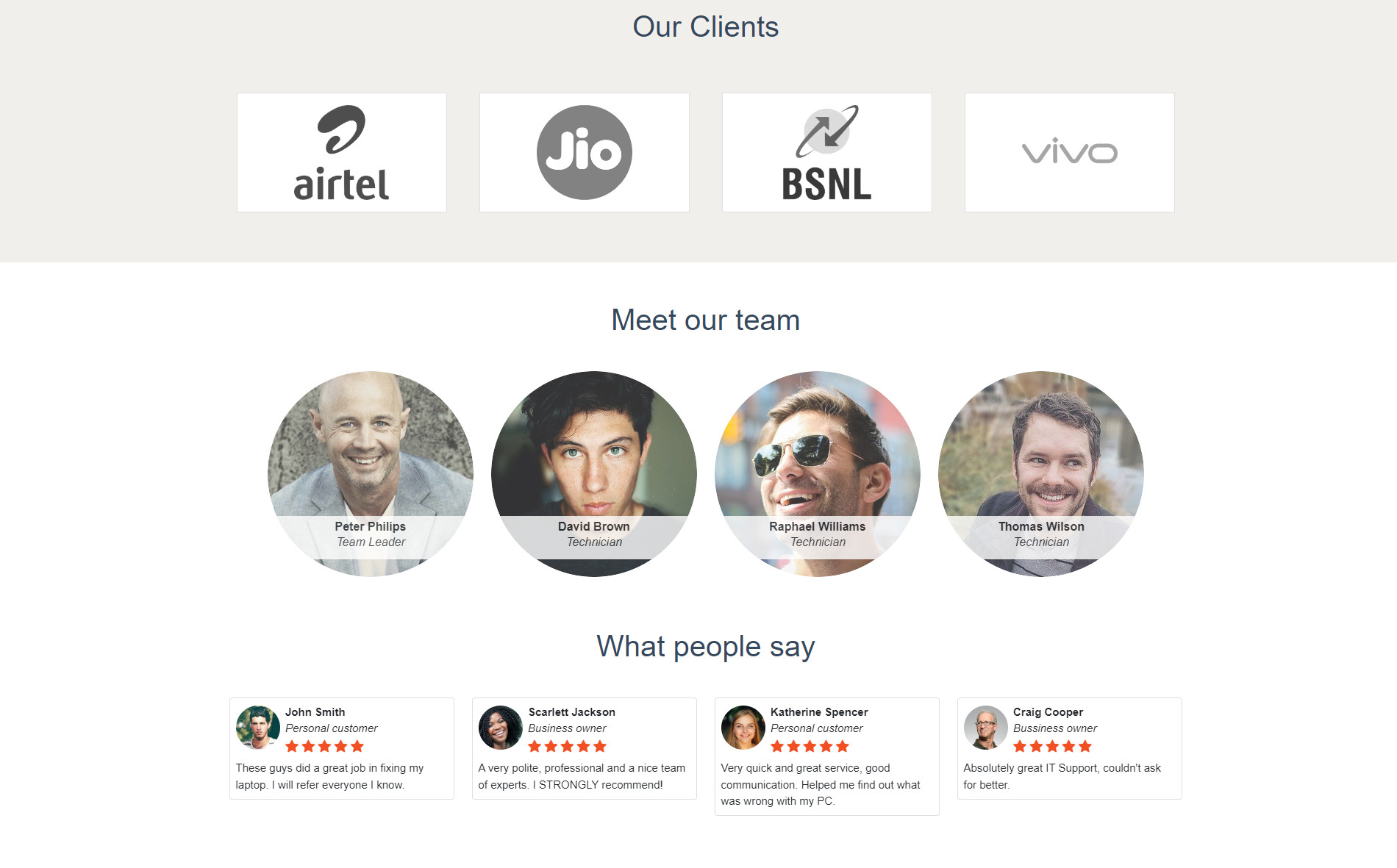Select David Brown technician photo
This screenshot has height=868, width=1397.
click(x=594, y=474)
